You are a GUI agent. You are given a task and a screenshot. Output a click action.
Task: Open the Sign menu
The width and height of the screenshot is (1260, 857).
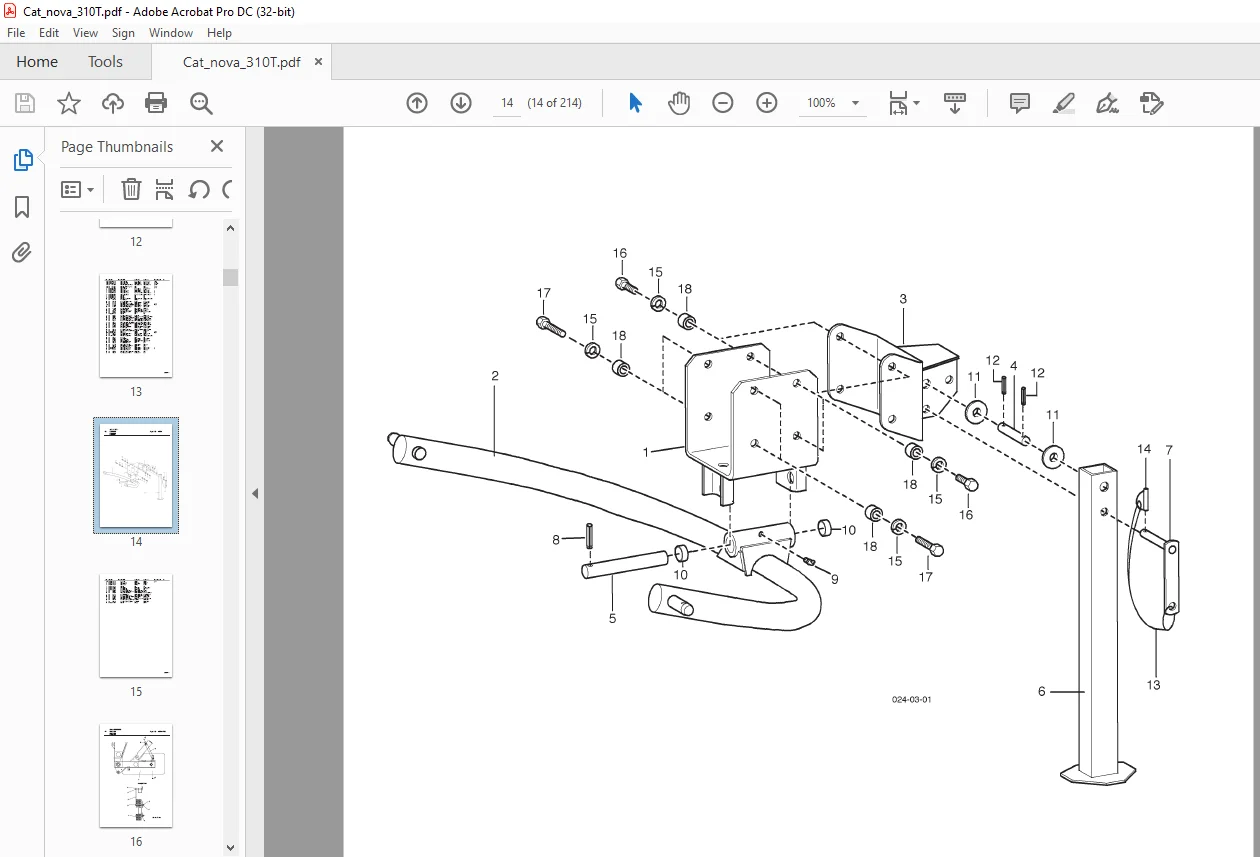pyautogui.click(x=123, y=32)
